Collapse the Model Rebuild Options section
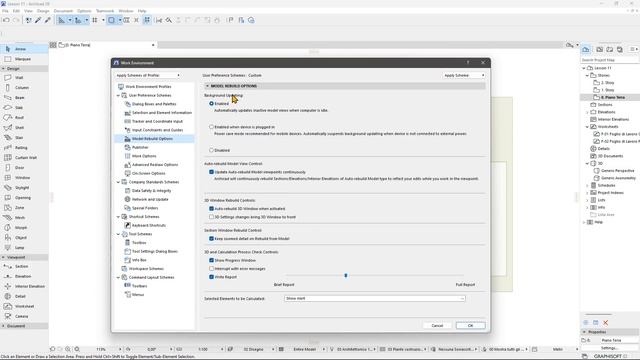This screenshot has width=640, height=360. (207, 86)
